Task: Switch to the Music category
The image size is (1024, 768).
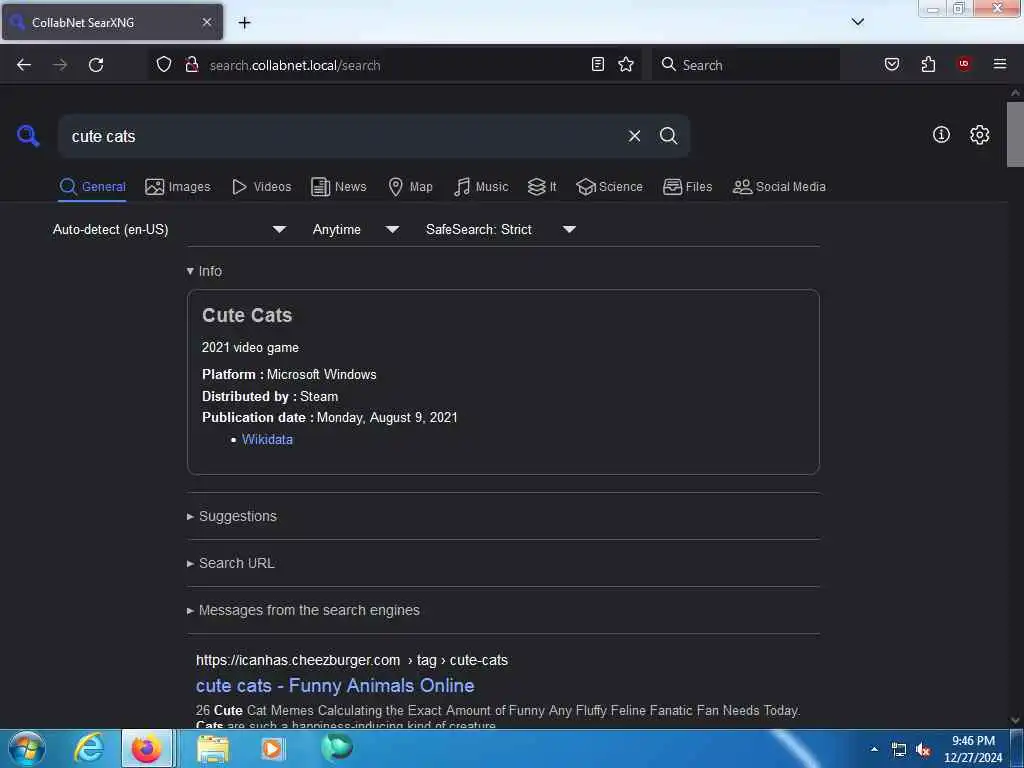Action: click(481, 187)
